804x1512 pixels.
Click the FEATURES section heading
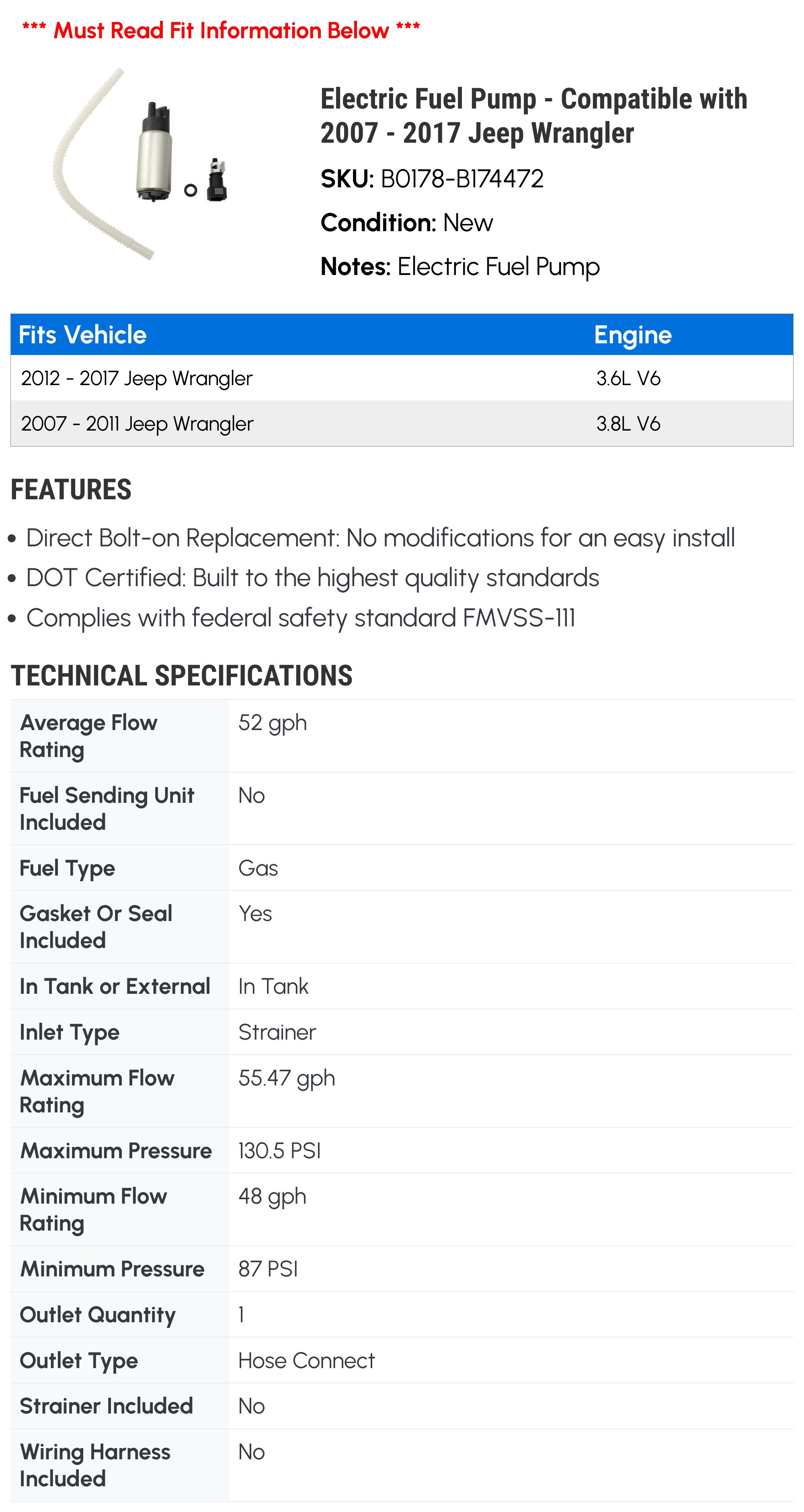pyautogui.click(x=71, y=490)
